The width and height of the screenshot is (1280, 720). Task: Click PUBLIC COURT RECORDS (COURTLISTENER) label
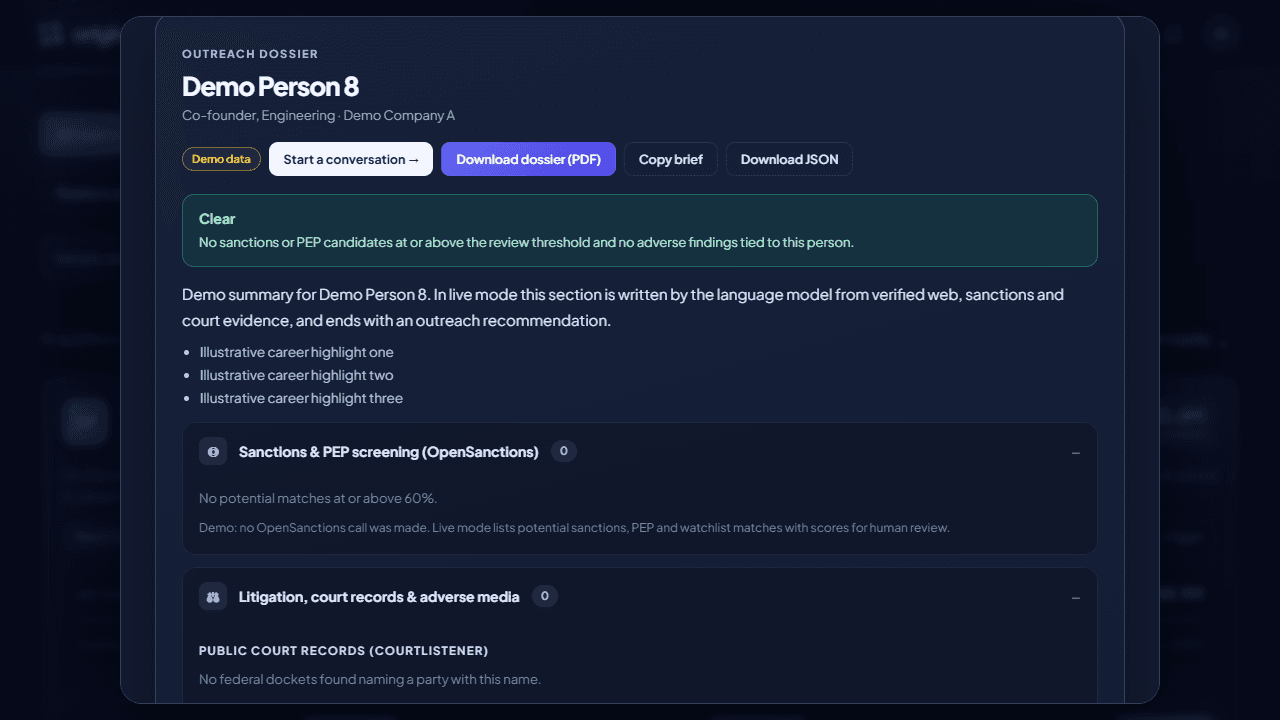[x=343, y=650]
